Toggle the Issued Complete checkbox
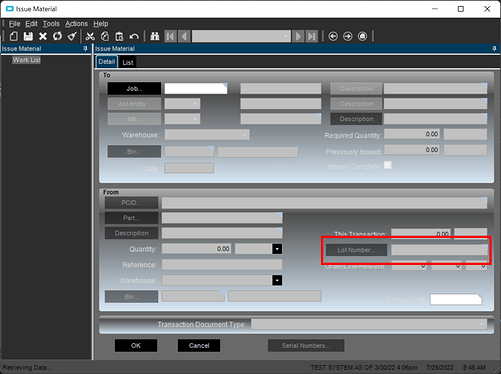 coord(388,165)
